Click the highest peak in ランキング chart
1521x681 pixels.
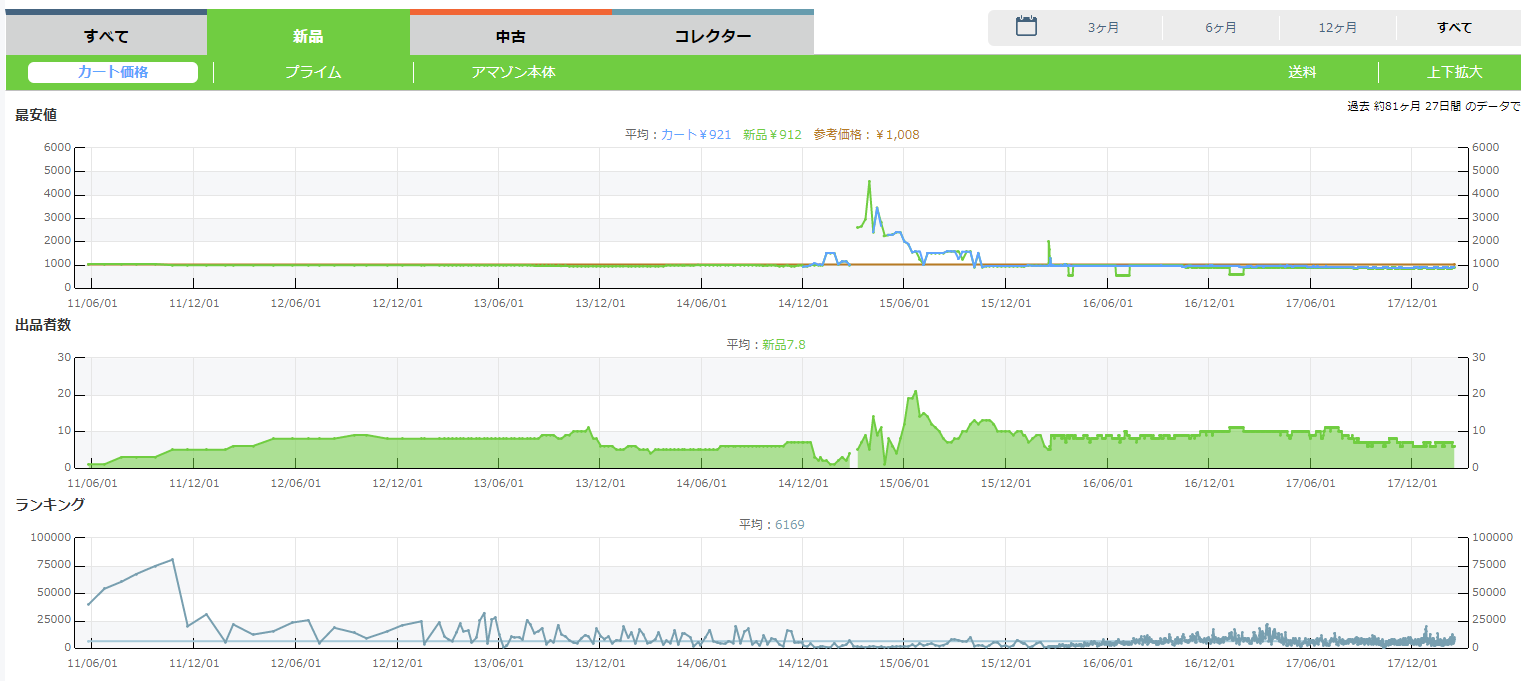[173, 559]
